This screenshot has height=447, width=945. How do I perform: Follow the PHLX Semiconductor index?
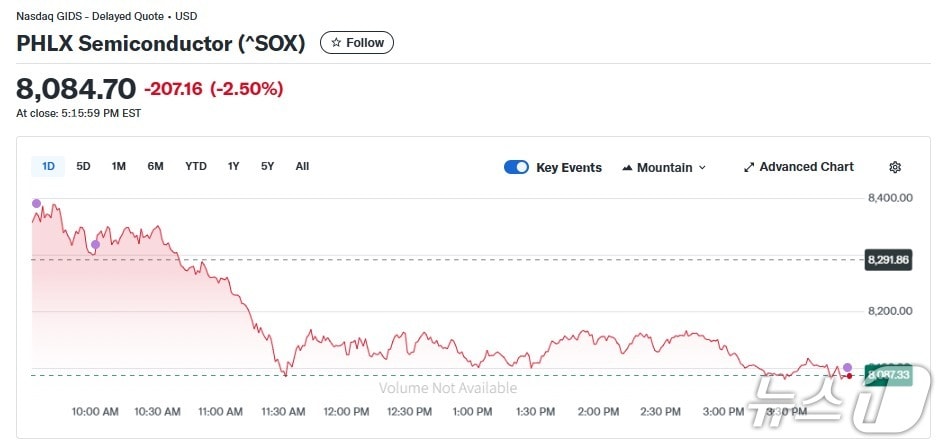pos(357,43)
